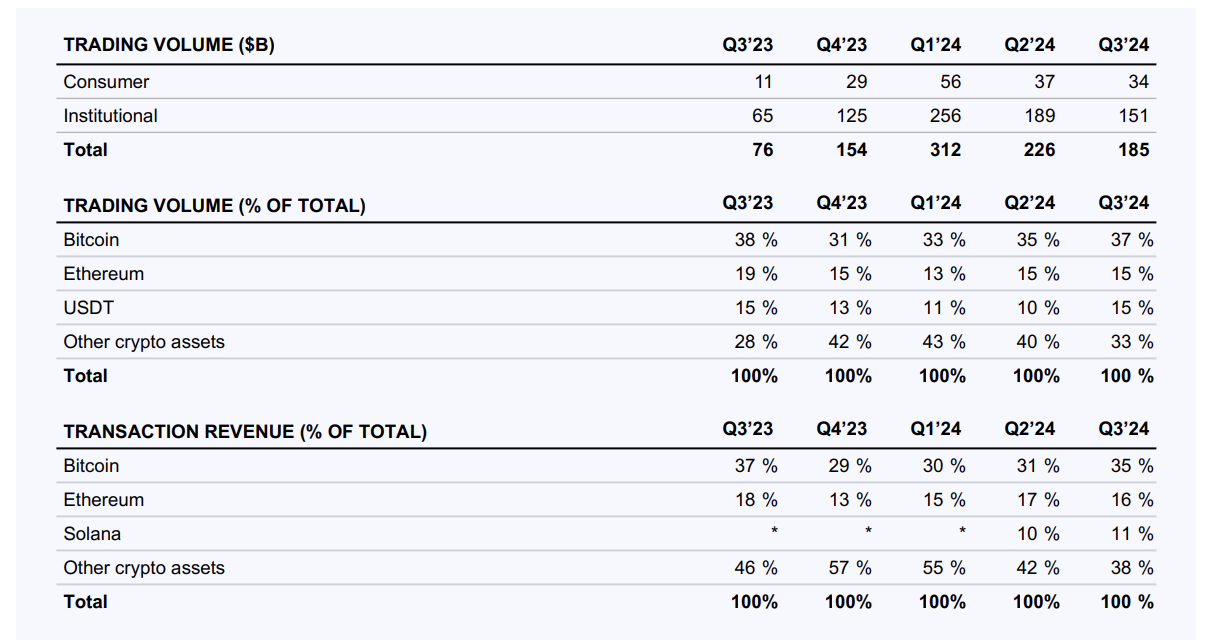Select the Solana row label

pyautogui.click(x=91, y=534)
